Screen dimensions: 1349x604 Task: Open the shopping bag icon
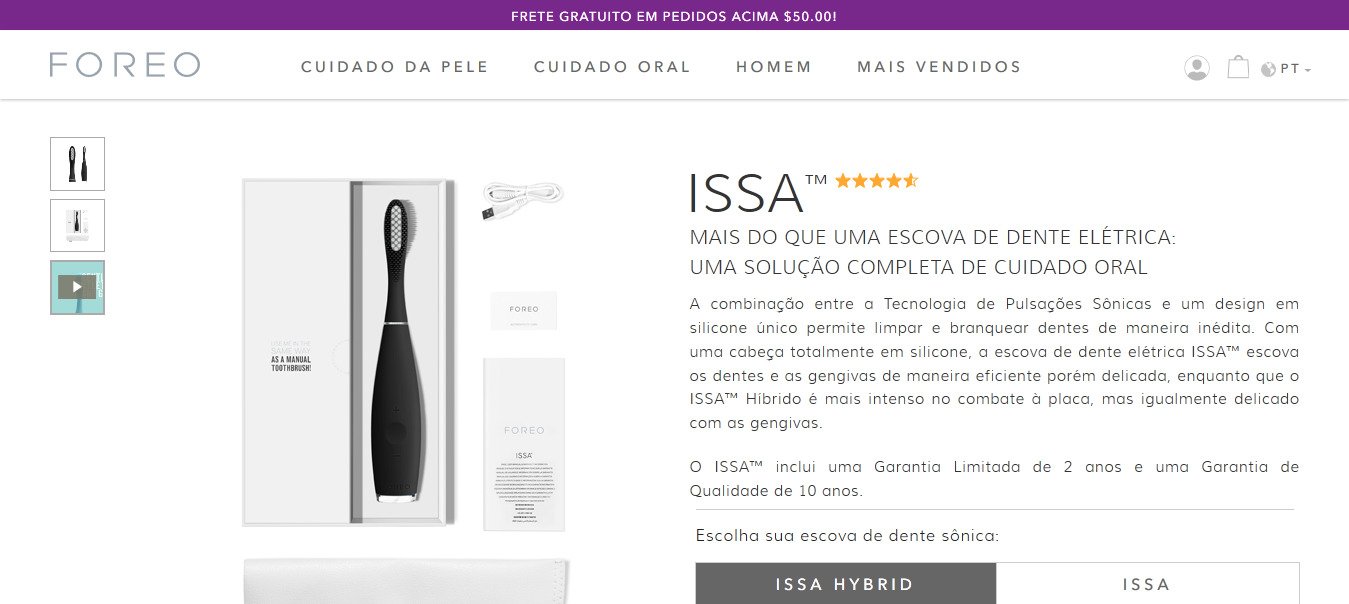1238,67
